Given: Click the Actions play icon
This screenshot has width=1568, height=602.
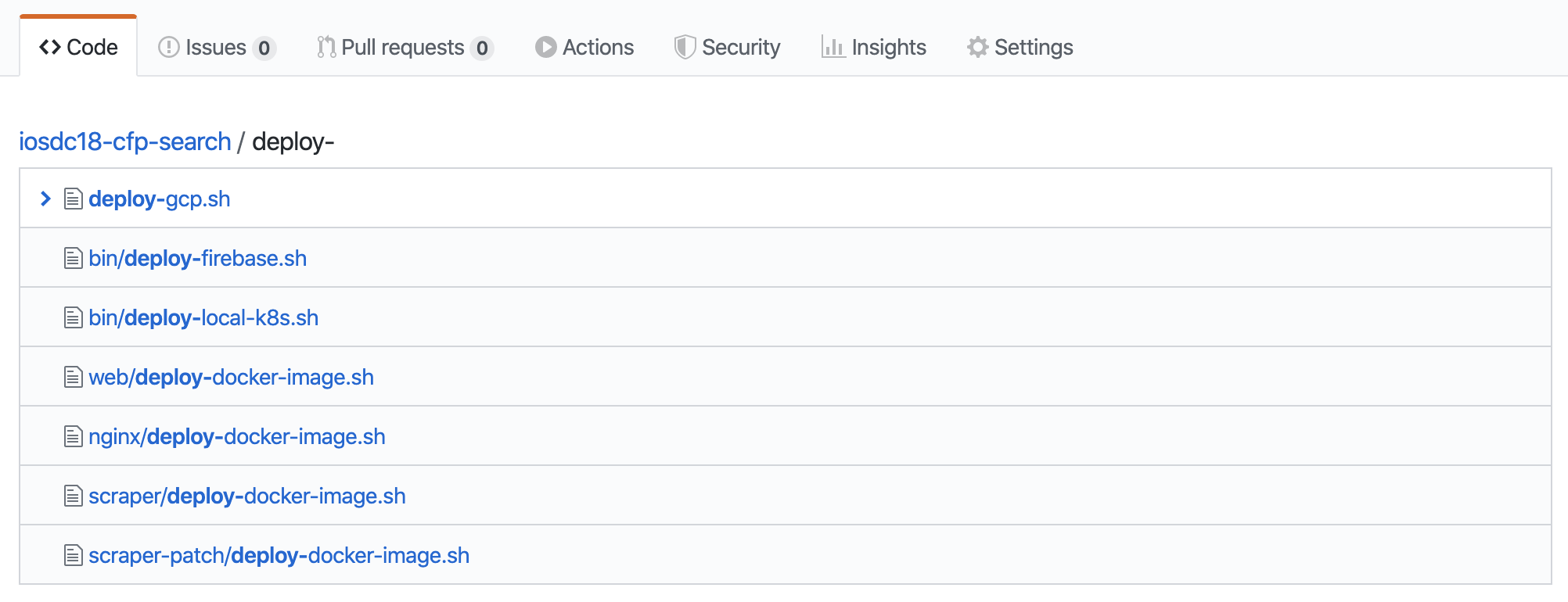Looking at the screenshot, I should point(545,48).
